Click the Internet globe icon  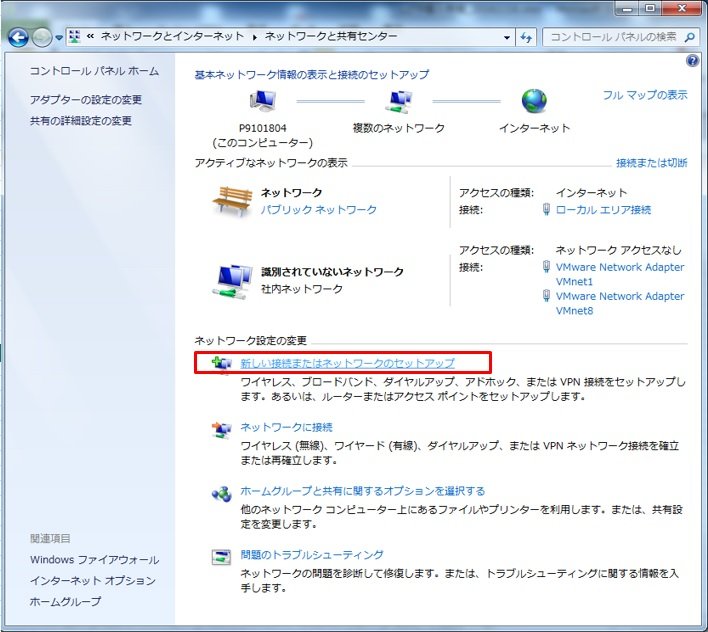click(x=534, y=102)
